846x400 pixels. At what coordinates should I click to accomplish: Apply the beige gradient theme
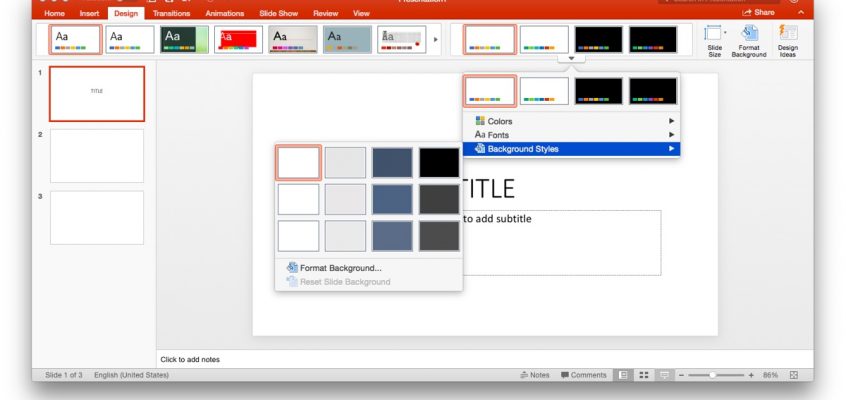293,39
